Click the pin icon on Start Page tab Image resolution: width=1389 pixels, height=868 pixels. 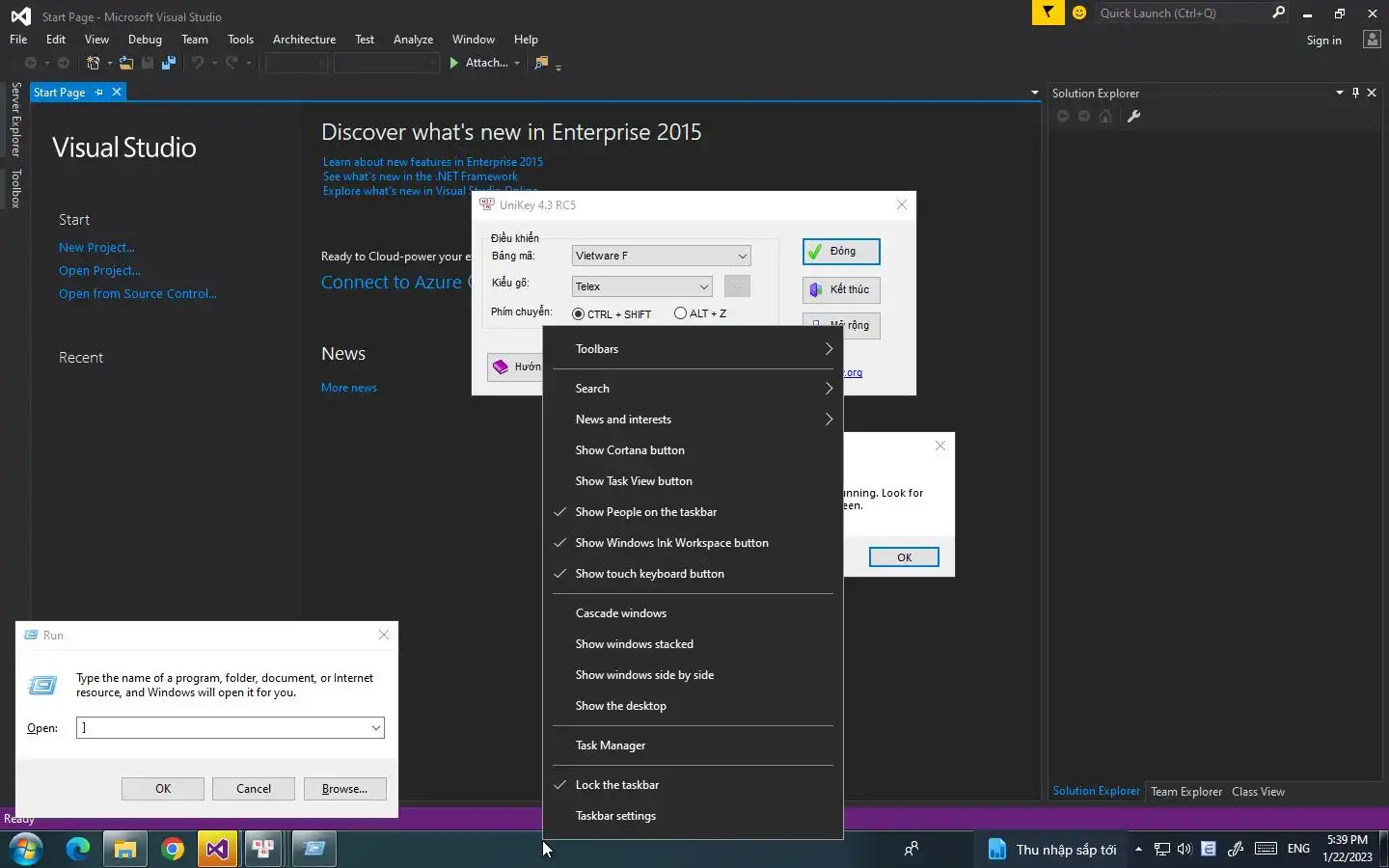99,93
